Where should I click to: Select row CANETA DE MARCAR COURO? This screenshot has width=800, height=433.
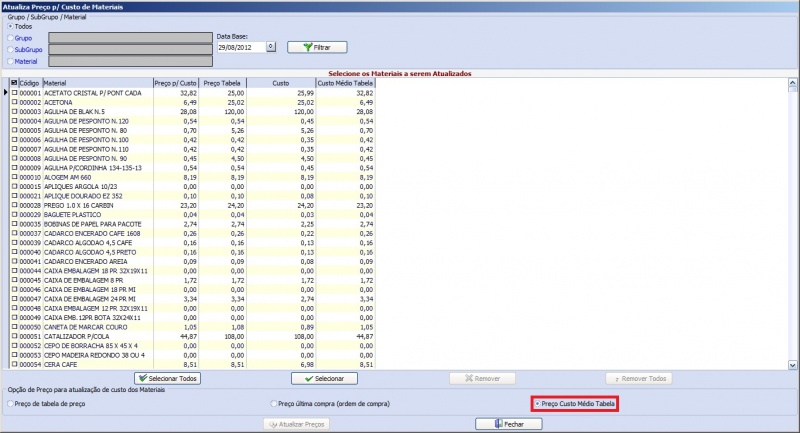[x=192, y=327]
